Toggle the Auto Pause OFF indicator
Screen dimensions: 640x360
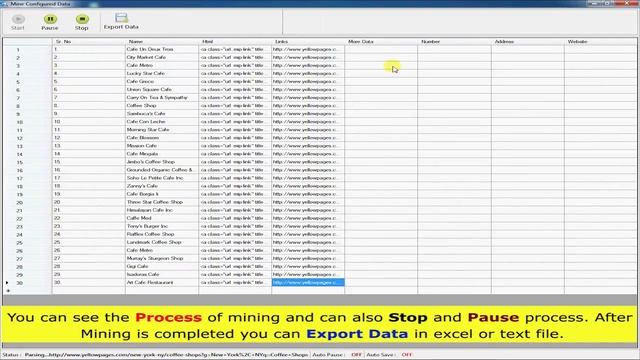pyautogui.click(x=356, y=355)
